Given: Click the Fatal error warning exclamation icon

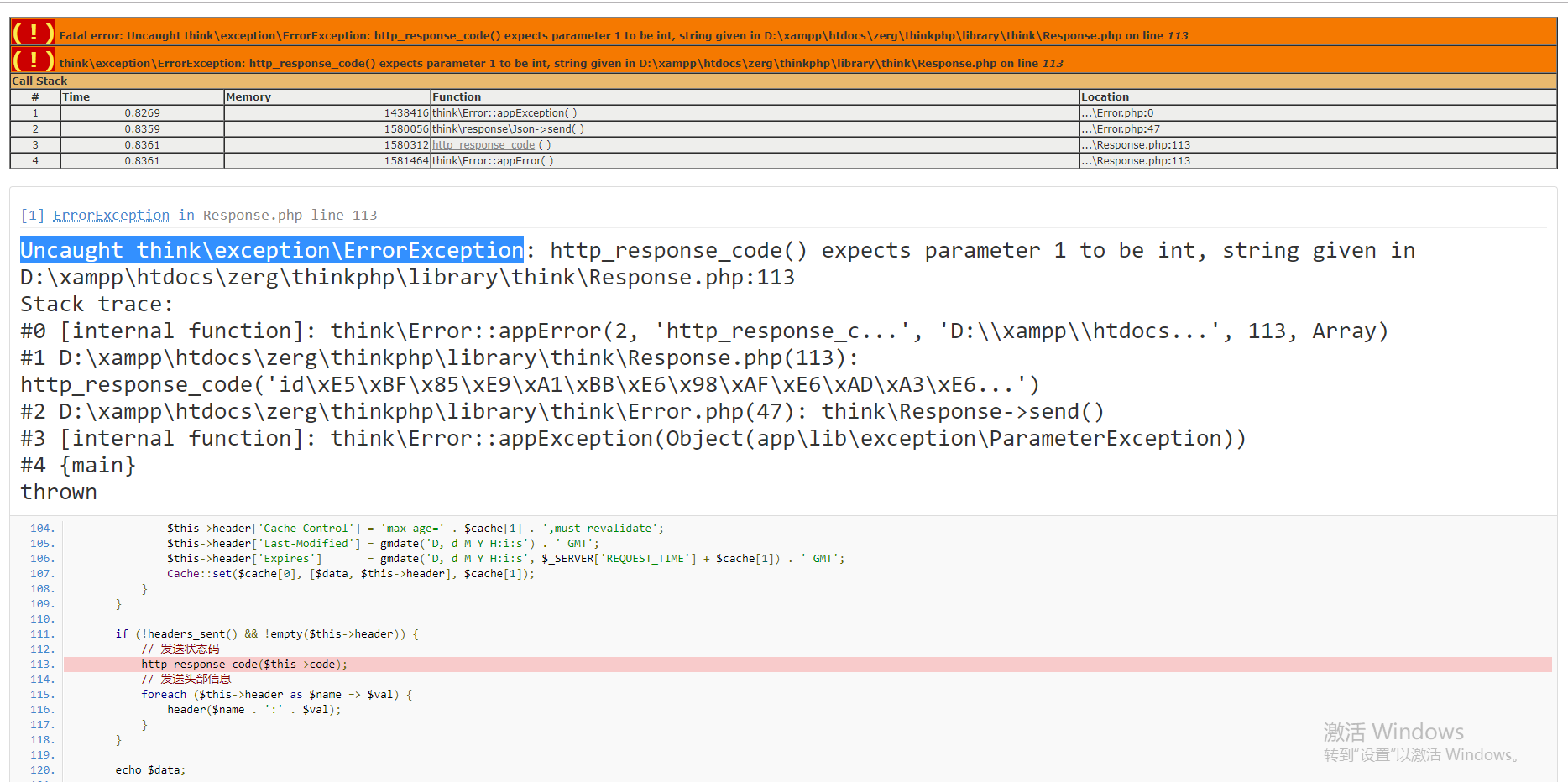Looking at the screenshot, I should click(x=34, y=33).
